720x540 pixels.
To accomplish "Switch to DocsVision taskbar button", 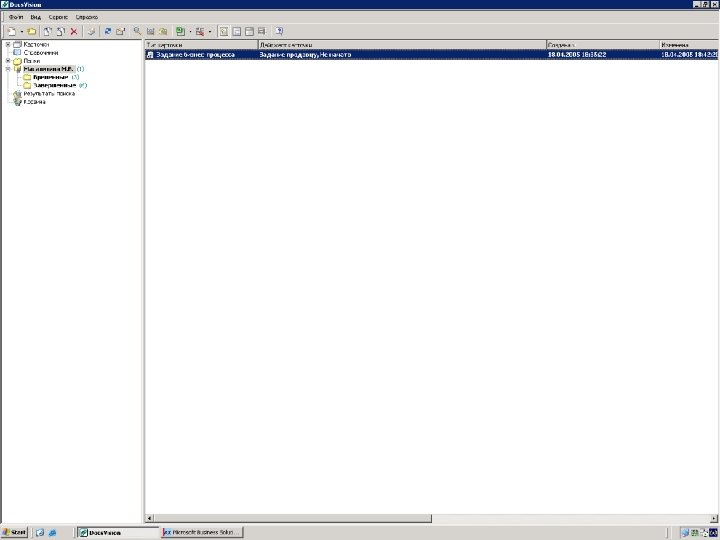I will (118, 532).
